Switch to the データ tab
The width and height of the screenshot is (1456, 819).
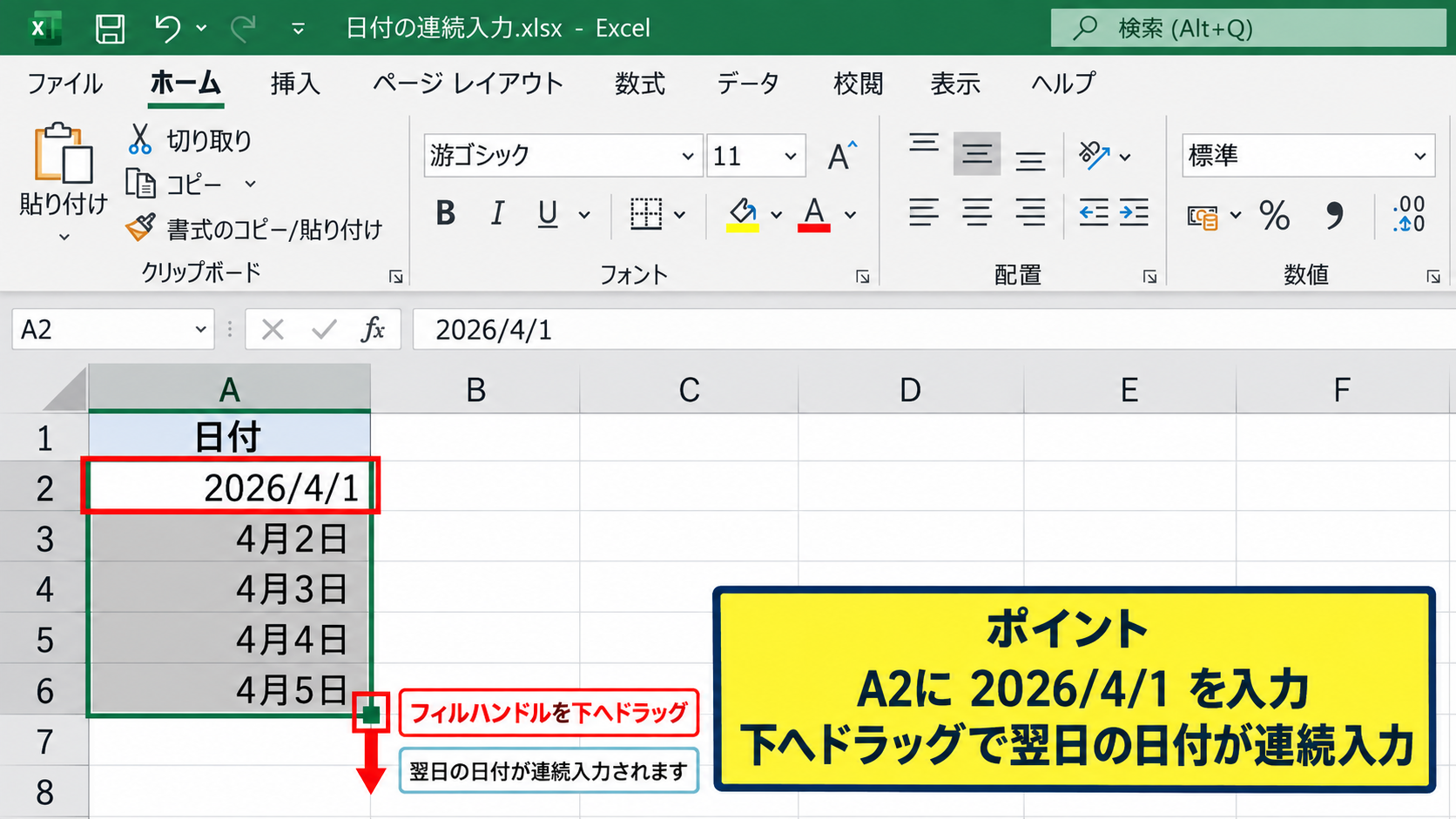click(747, 84)
